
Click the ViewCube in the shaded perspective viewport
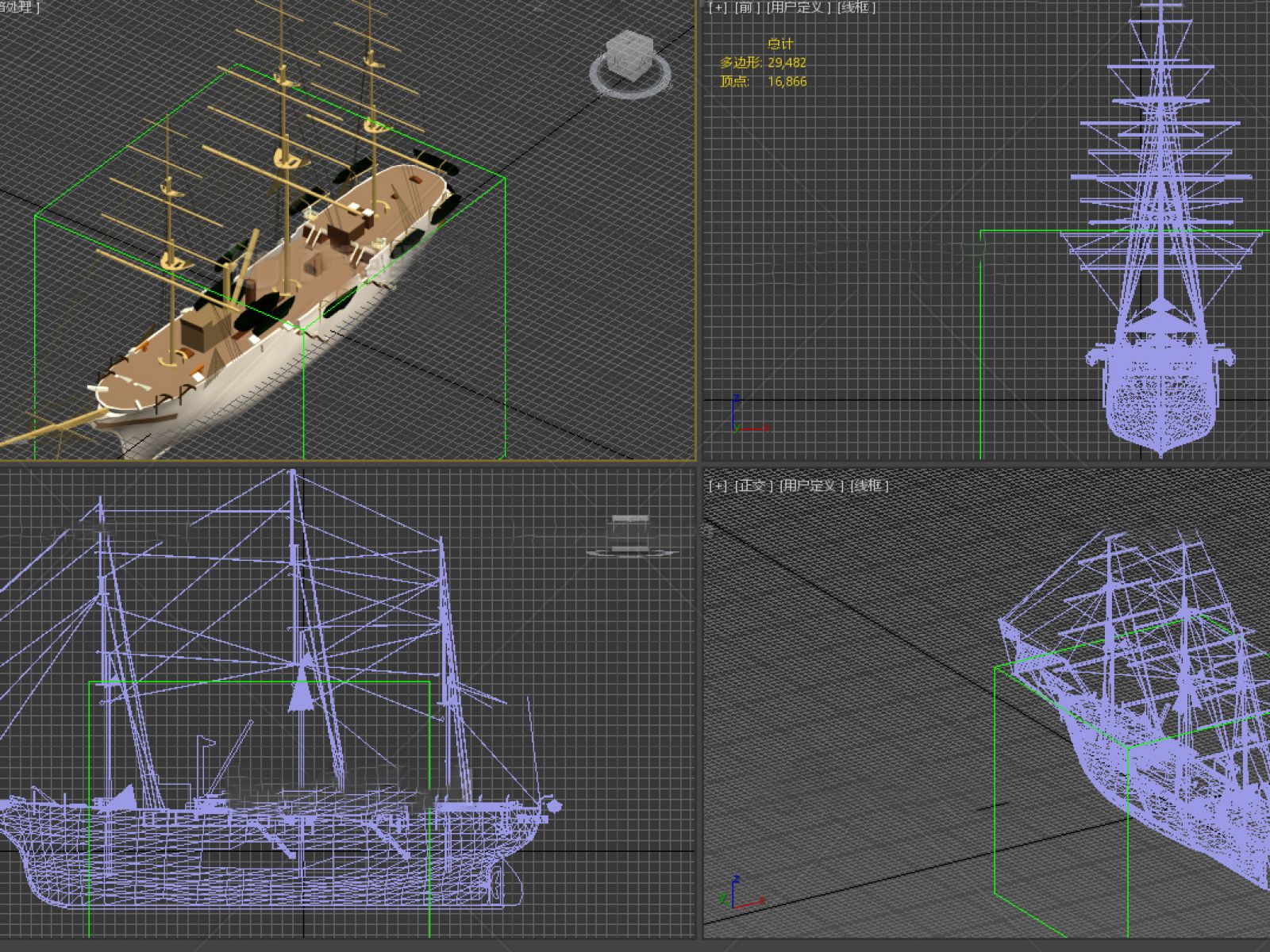point(629,56)
